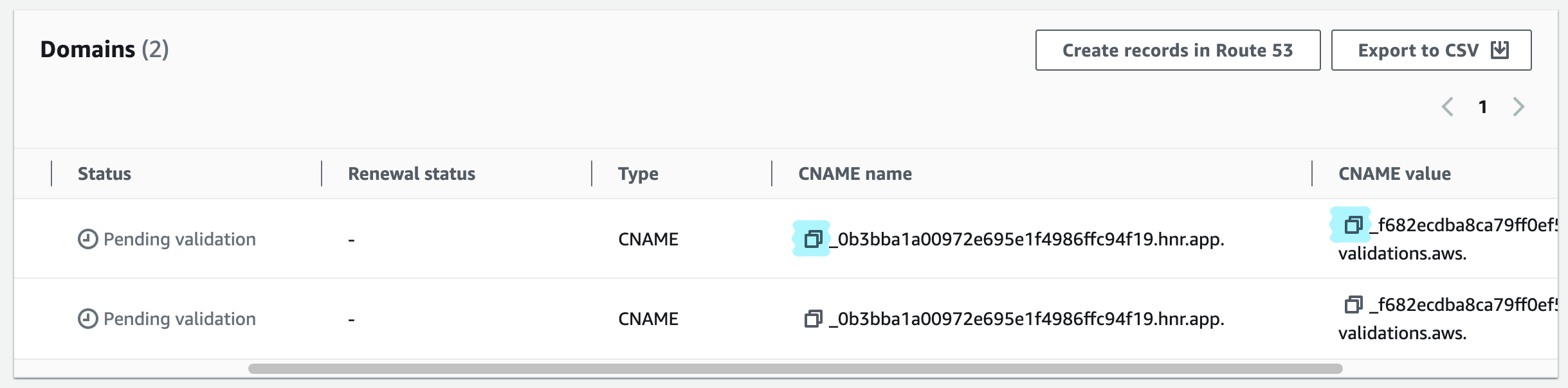
Task: Click the horizontal scrollbar under the table
Action: pyautogui.click(x=795, y=369)
